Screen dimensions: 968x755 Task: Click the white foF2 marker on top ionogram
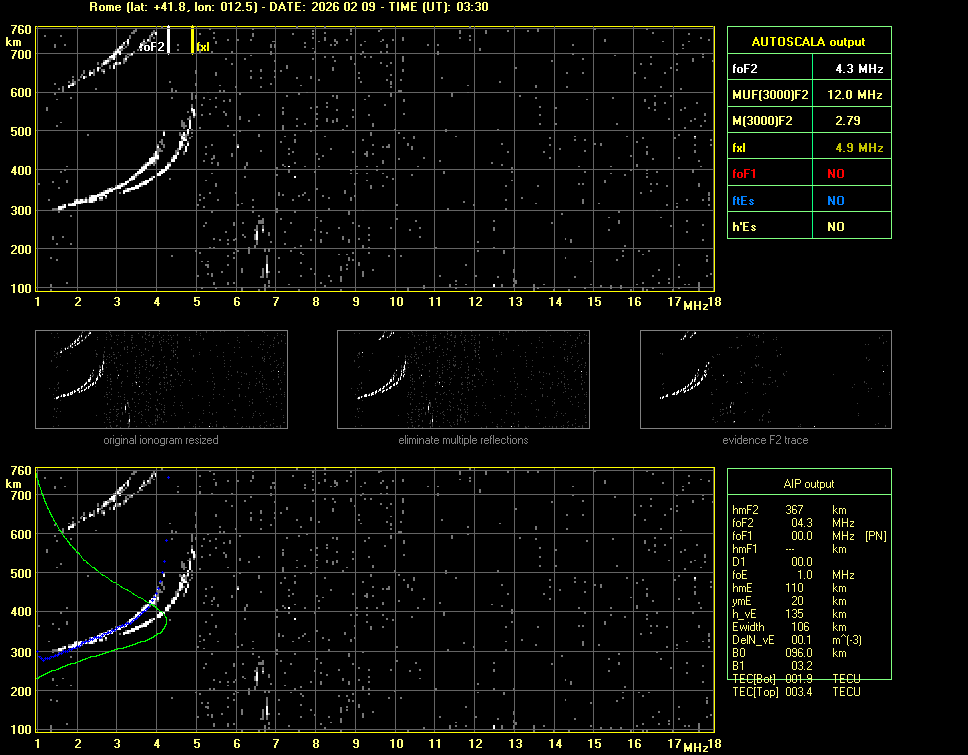(169, 40)
